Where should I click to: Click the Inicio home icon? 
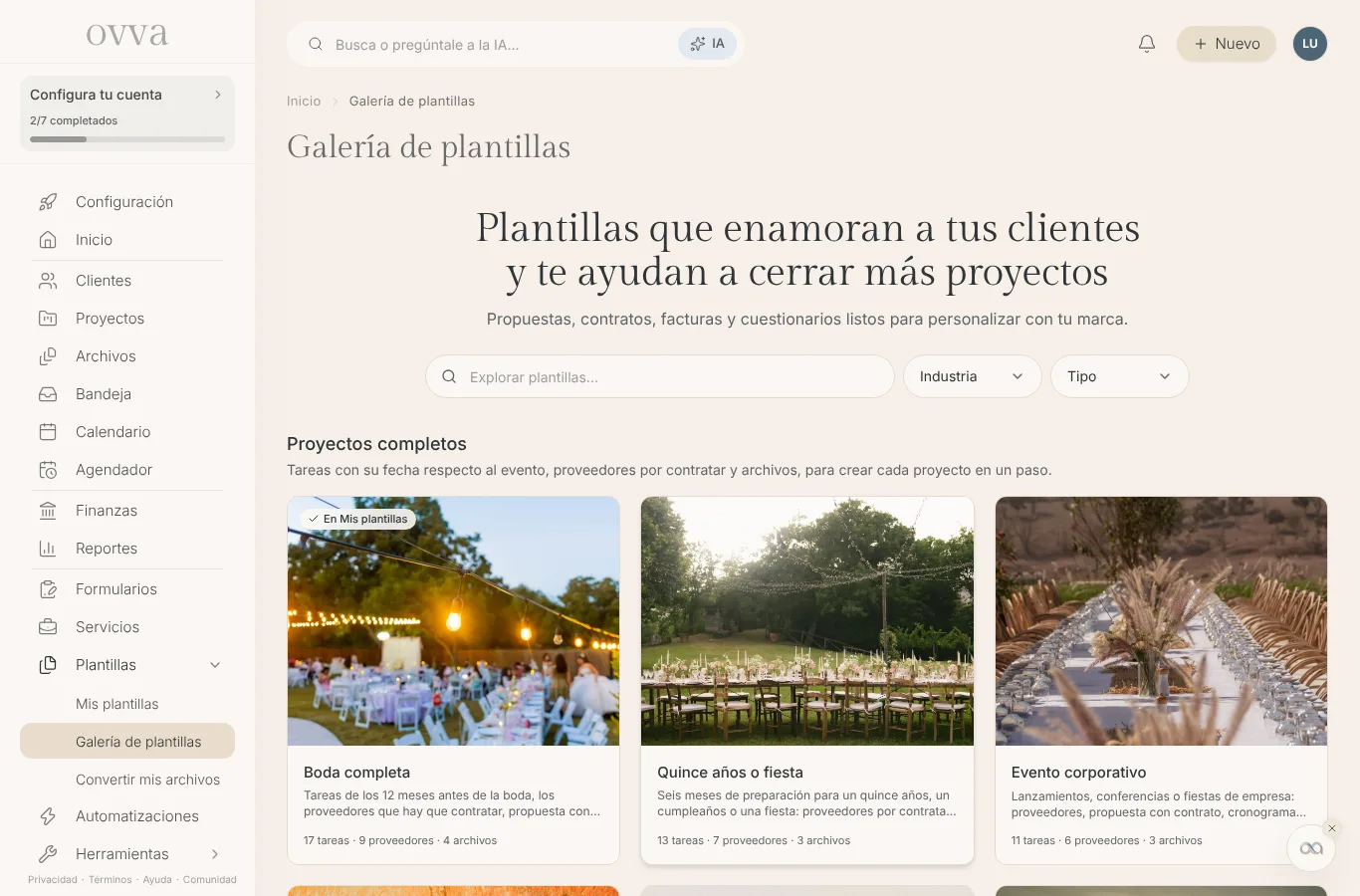click(48, 240)
